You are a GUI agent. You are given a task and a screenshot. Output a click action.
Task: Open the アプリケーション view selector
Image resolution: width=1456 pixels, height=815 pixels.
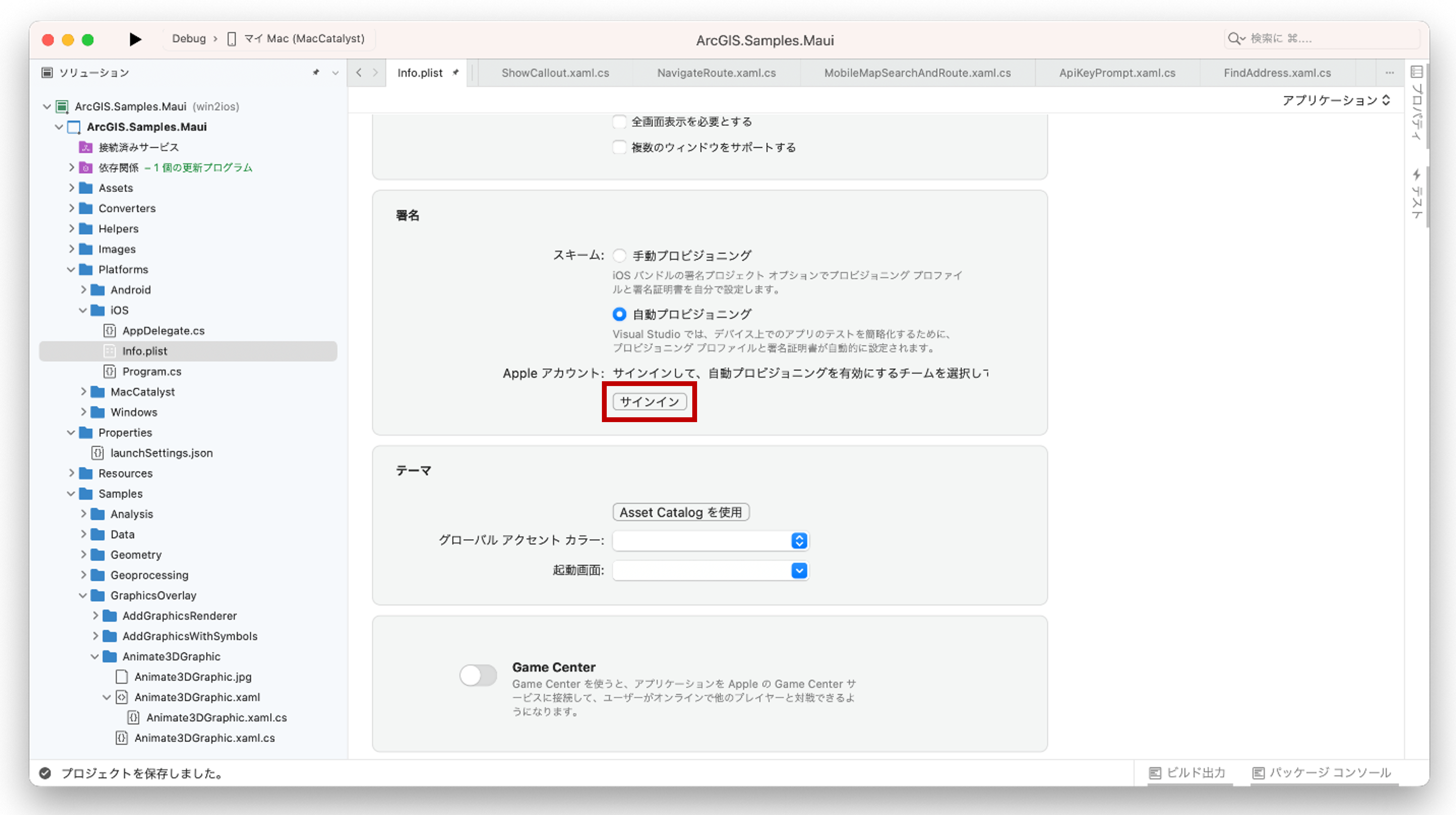[x=1336, y=100]
